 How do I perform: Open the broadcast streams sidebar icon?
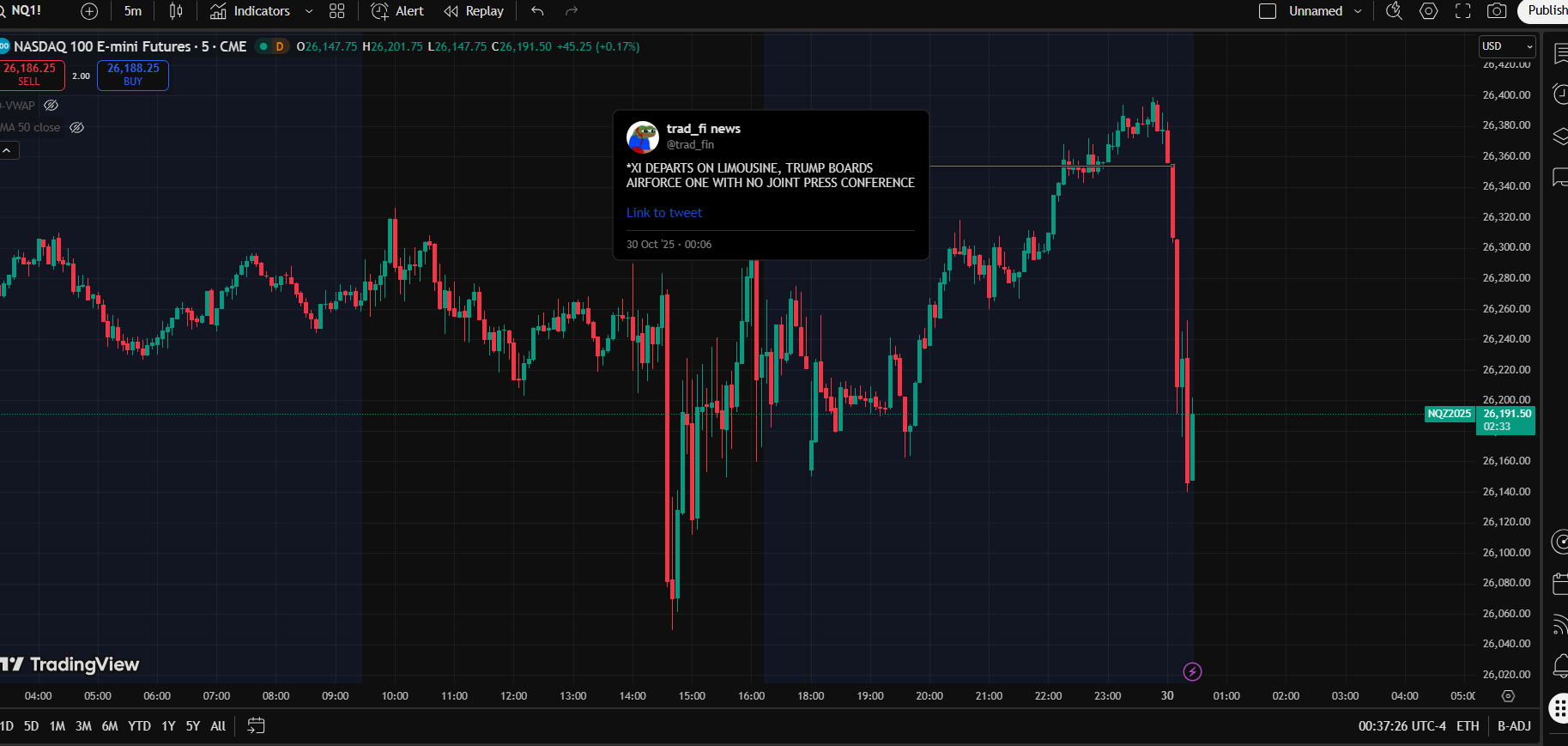1560,625
